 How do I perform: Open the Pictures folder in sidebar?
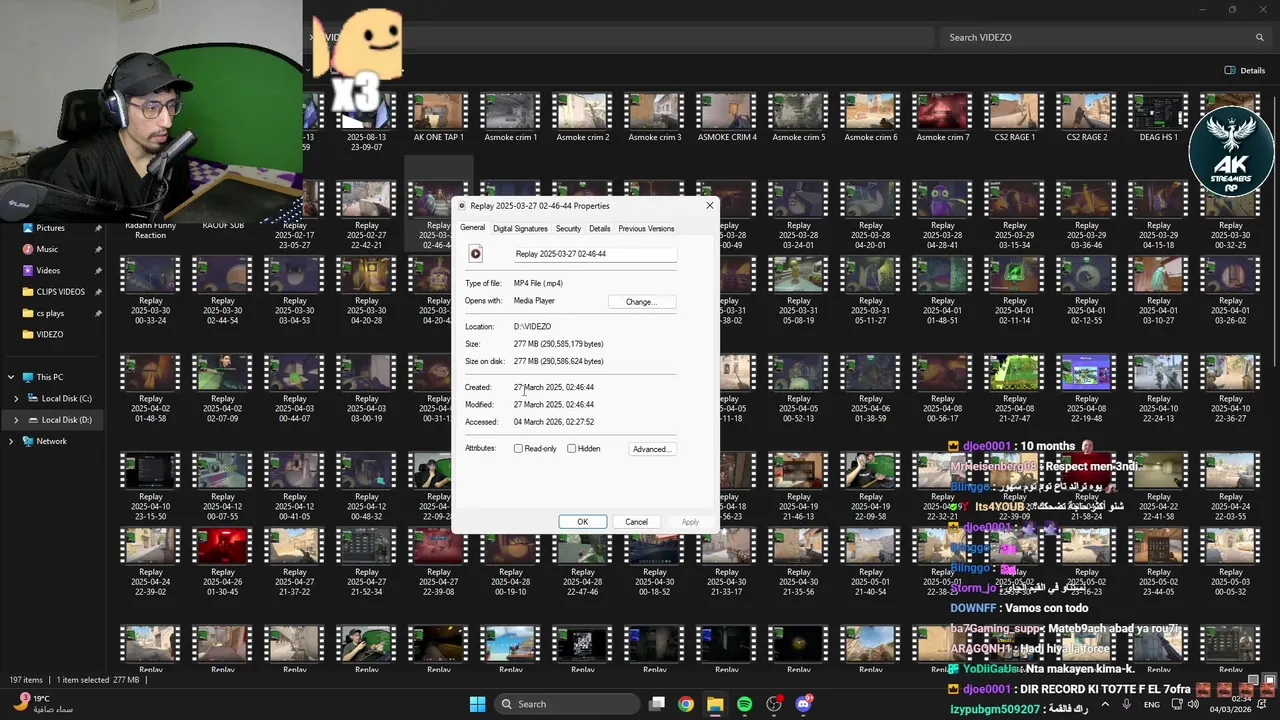(x=50, y=228)
